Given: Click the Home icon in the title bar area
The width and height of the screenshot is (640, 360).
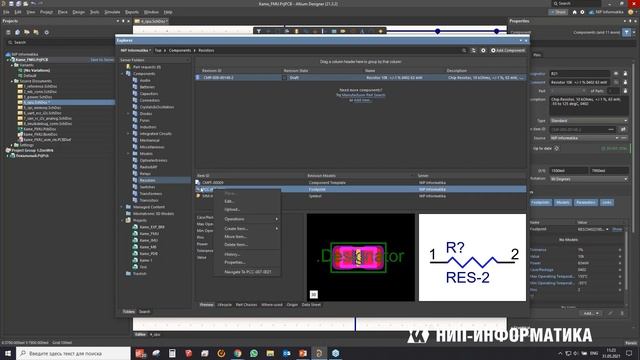Looking at the screenshot, I should [575, 12].
